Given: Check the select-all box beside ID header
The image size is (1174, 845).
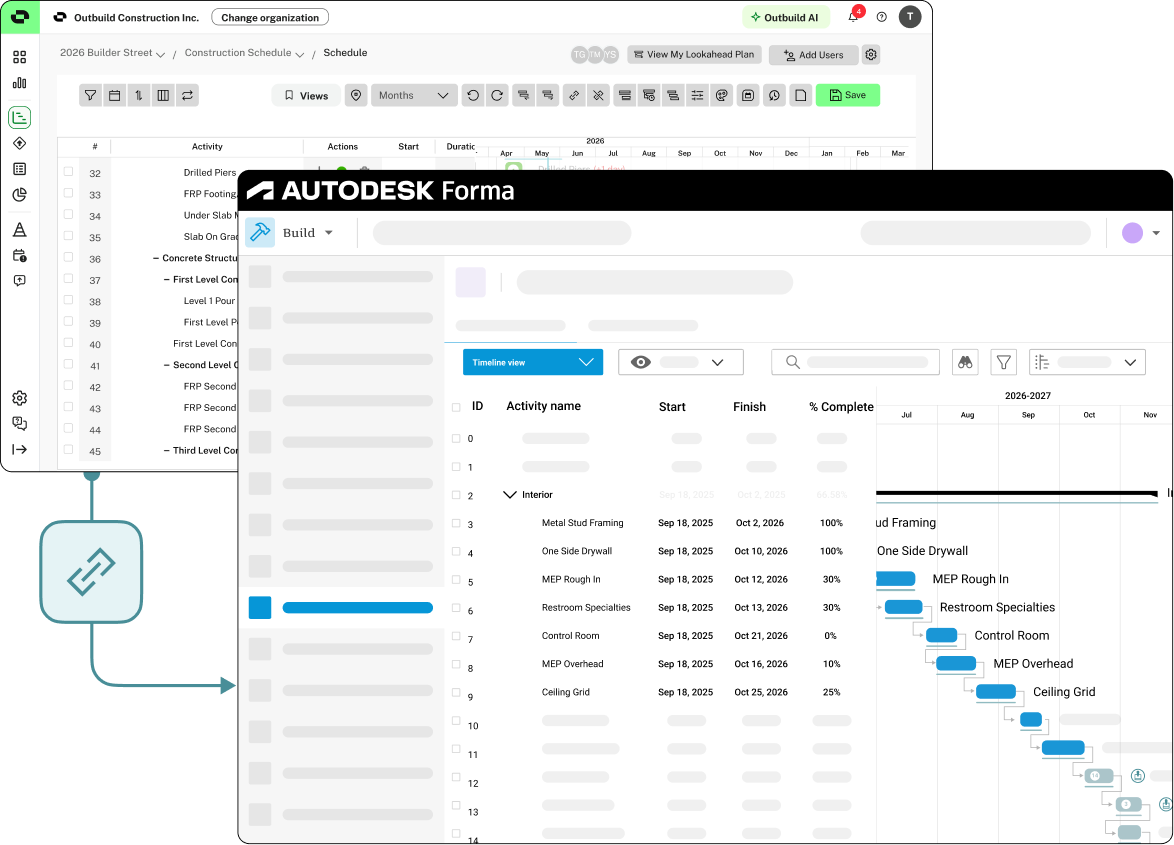Looking at the screenshot, I should tap(456, 407).
